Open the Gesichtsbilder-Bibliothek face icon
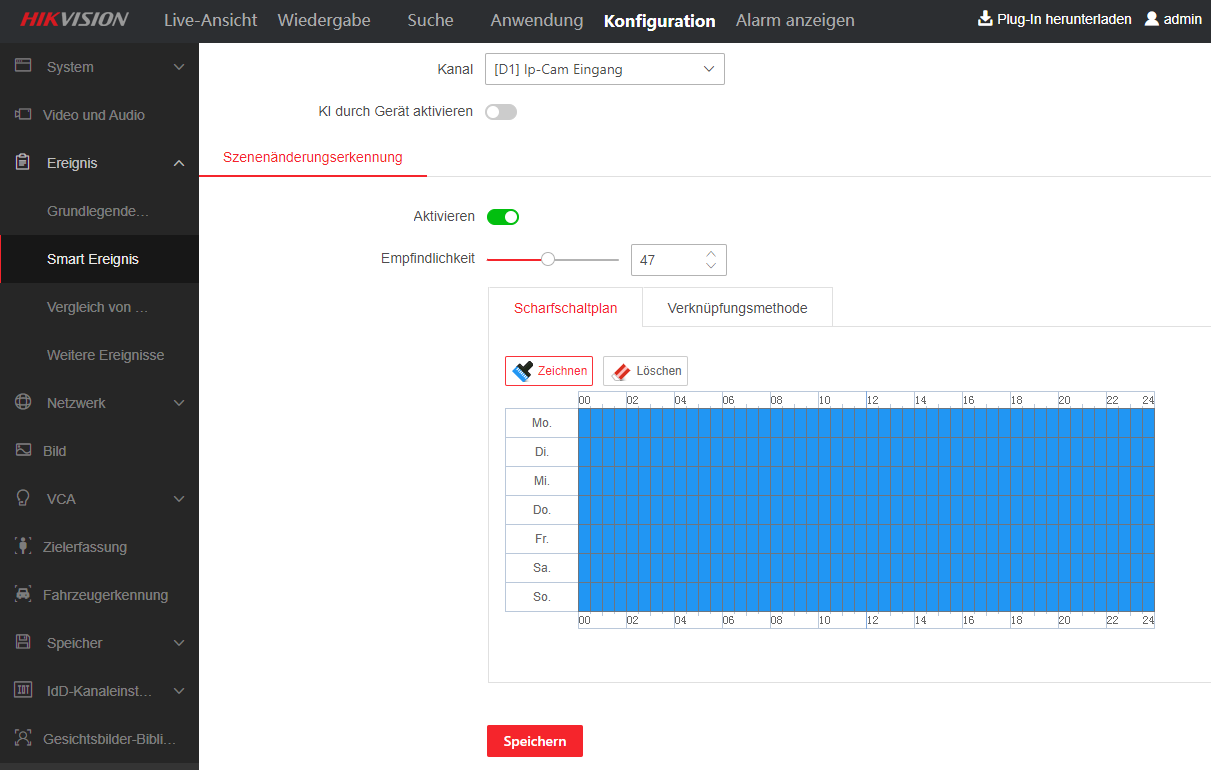This screenshot has height=770, width=1211. tap(23, 739)
